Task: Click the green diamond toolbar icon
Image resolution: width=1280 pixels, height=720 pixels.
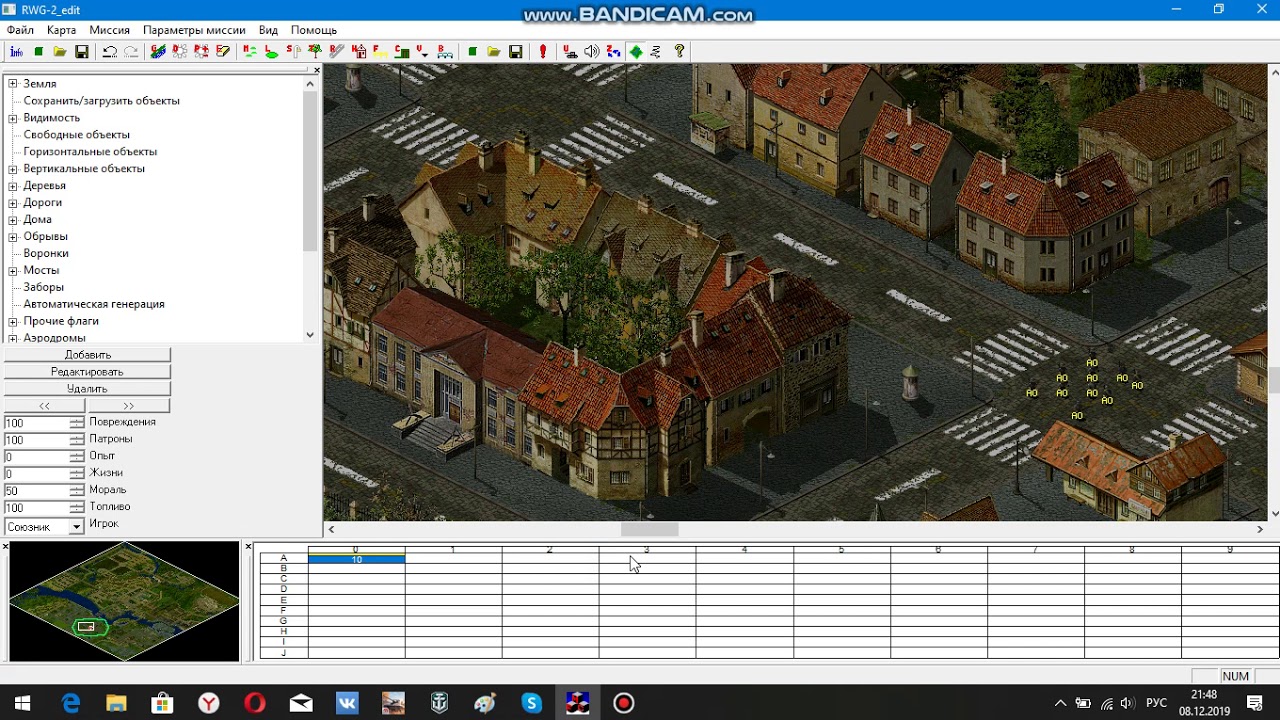Action: tap(635, 52)
